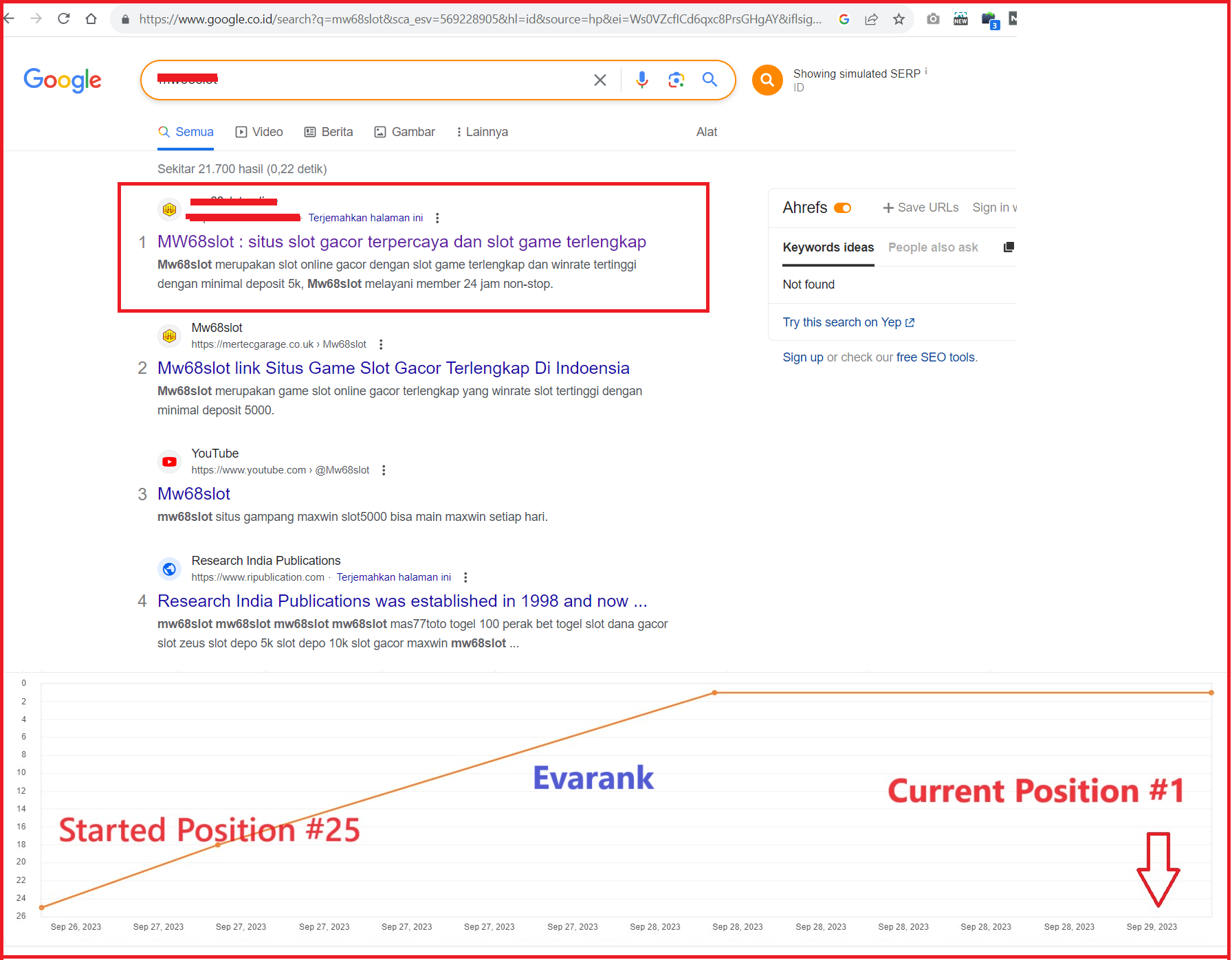Click the Sep 26, 2023 axis label
The image size is (1232, 960).
pyautogui.click(x=76, y=927)
